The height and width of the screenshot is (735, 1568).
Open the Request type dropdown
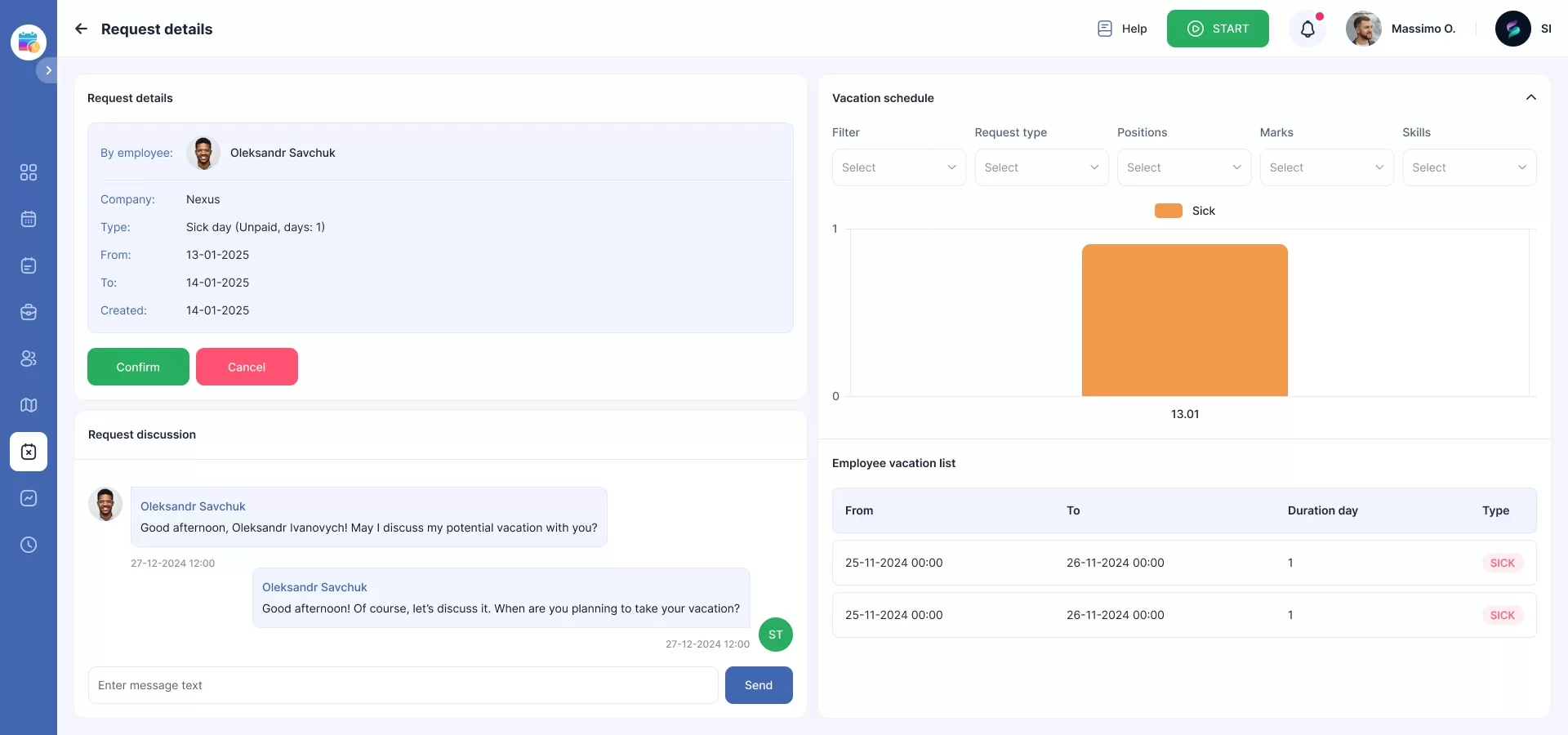coord(1041,167)
